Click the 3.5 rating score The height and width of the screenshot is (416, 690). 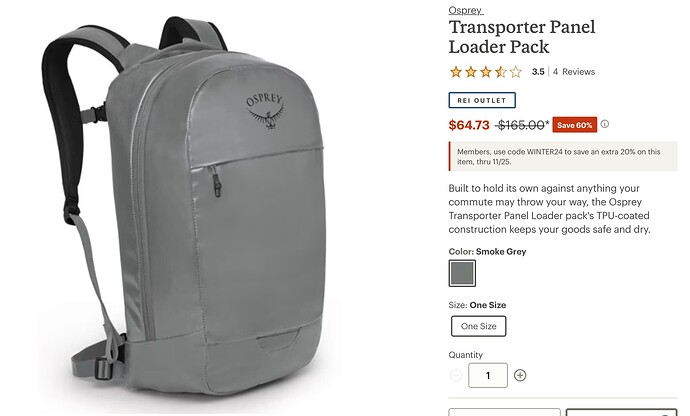tap(538, 72)
